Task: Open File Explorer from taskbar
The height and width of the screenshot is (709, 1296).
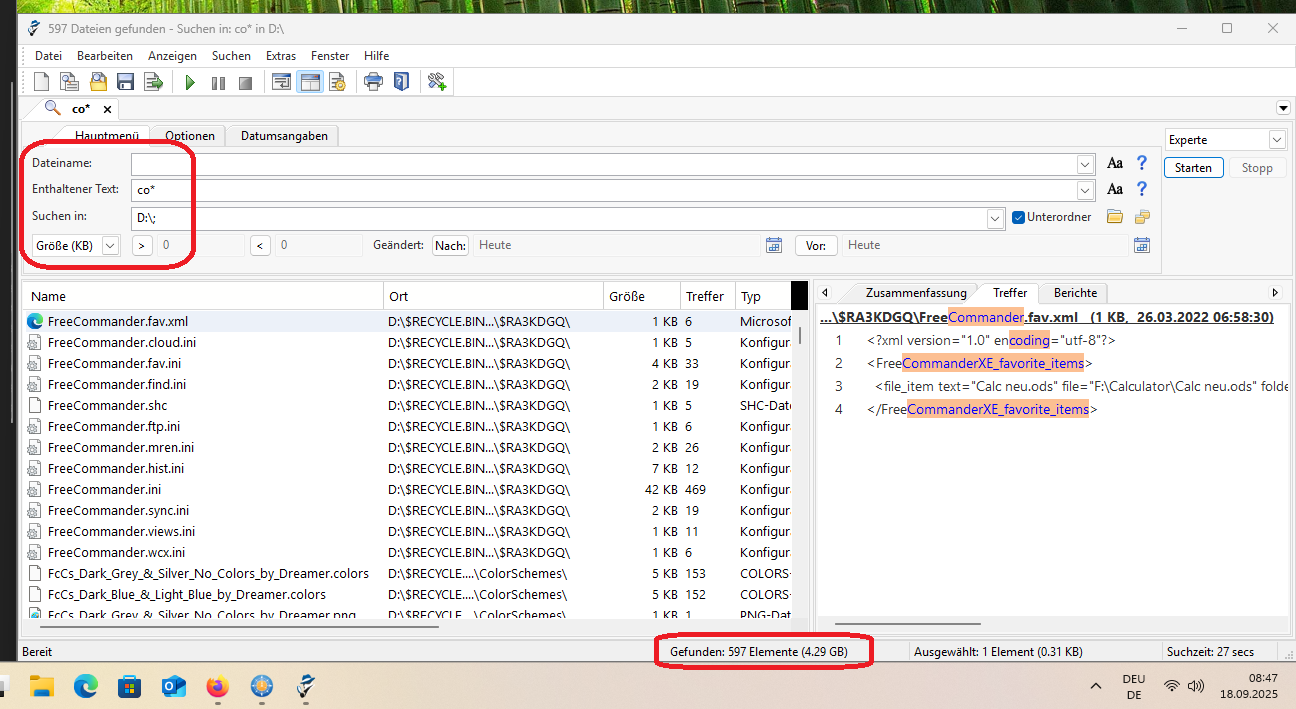Action: (x=41, y=686)
